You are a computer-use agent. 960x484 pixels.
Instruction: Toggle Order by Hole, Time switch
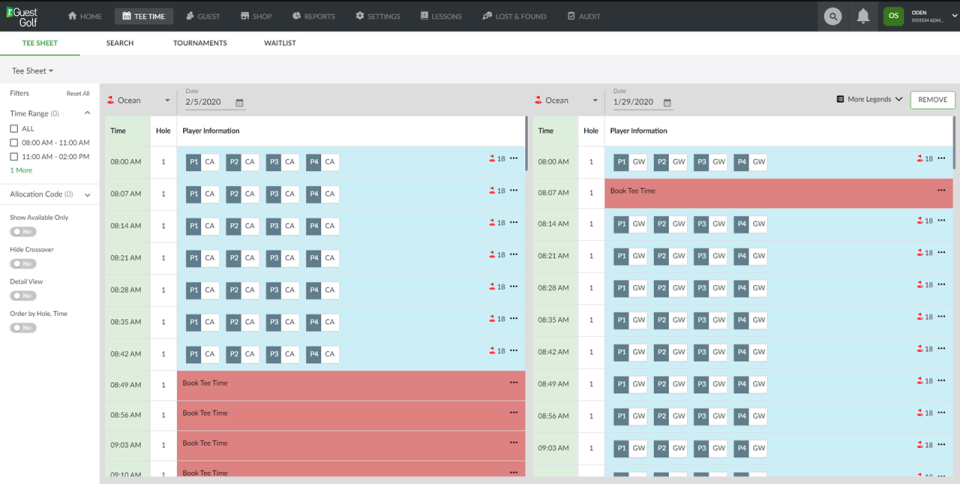pos(23,328)
